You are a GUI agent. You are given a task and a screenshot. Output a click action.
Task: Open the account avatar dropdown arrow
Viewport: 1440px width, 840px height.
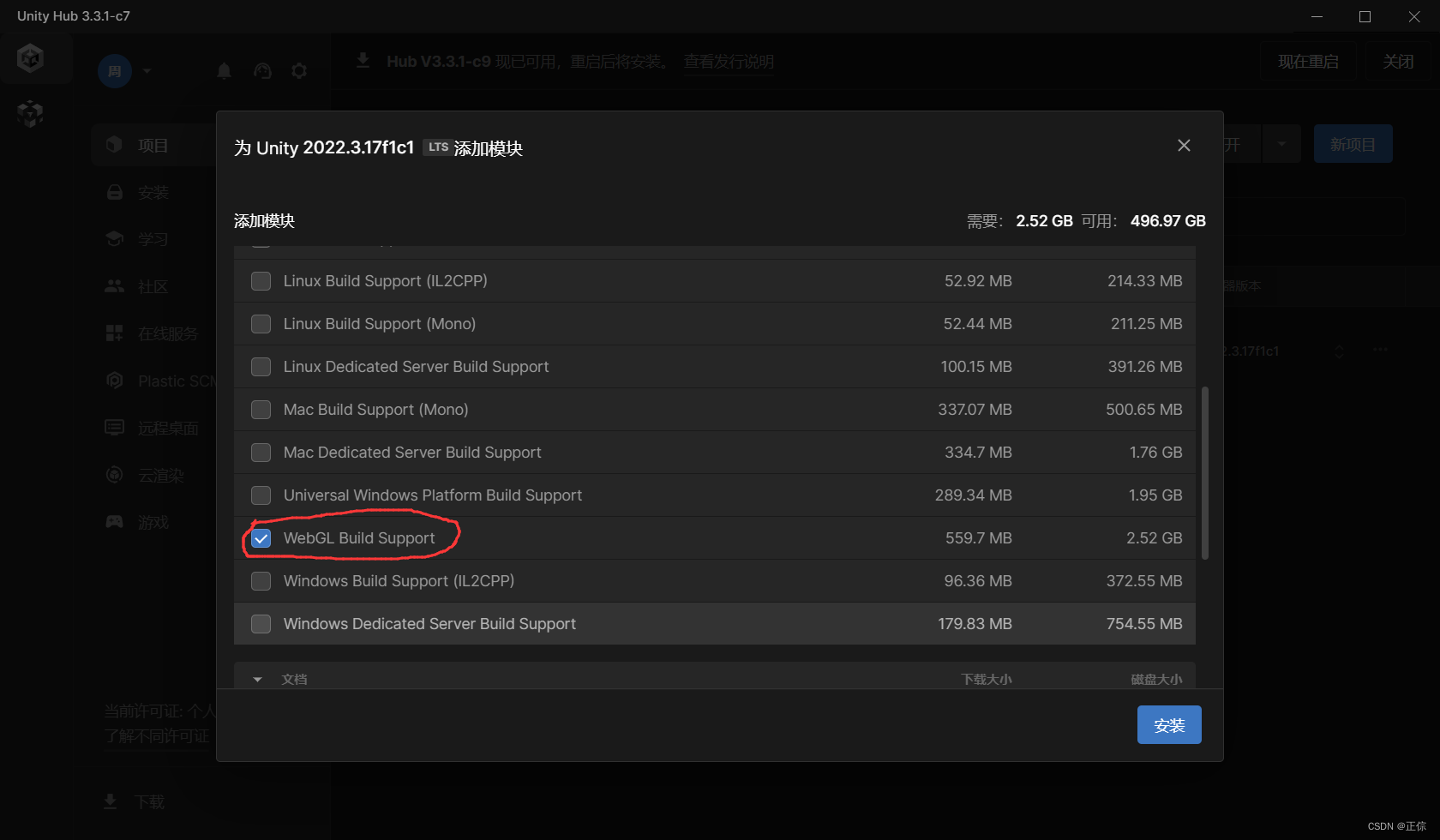[147, 71]
